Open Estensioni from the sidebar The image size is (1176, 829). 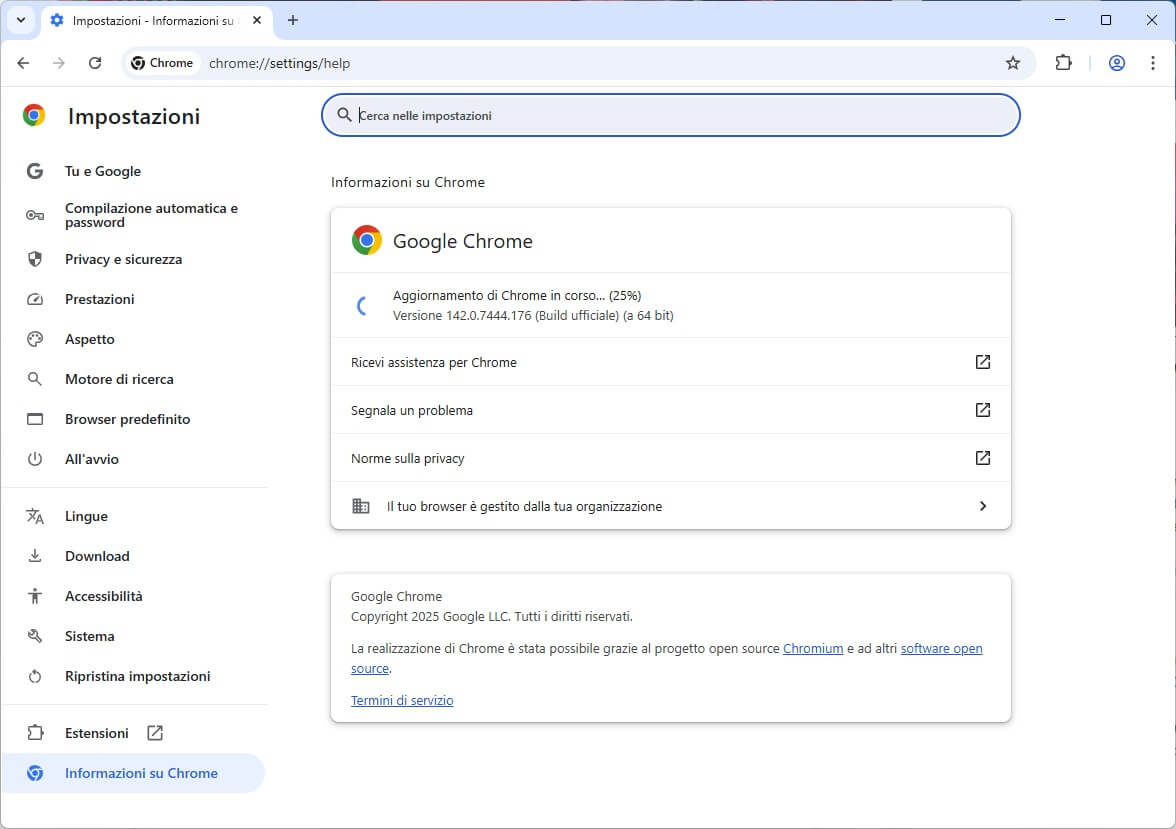(97, 733)
